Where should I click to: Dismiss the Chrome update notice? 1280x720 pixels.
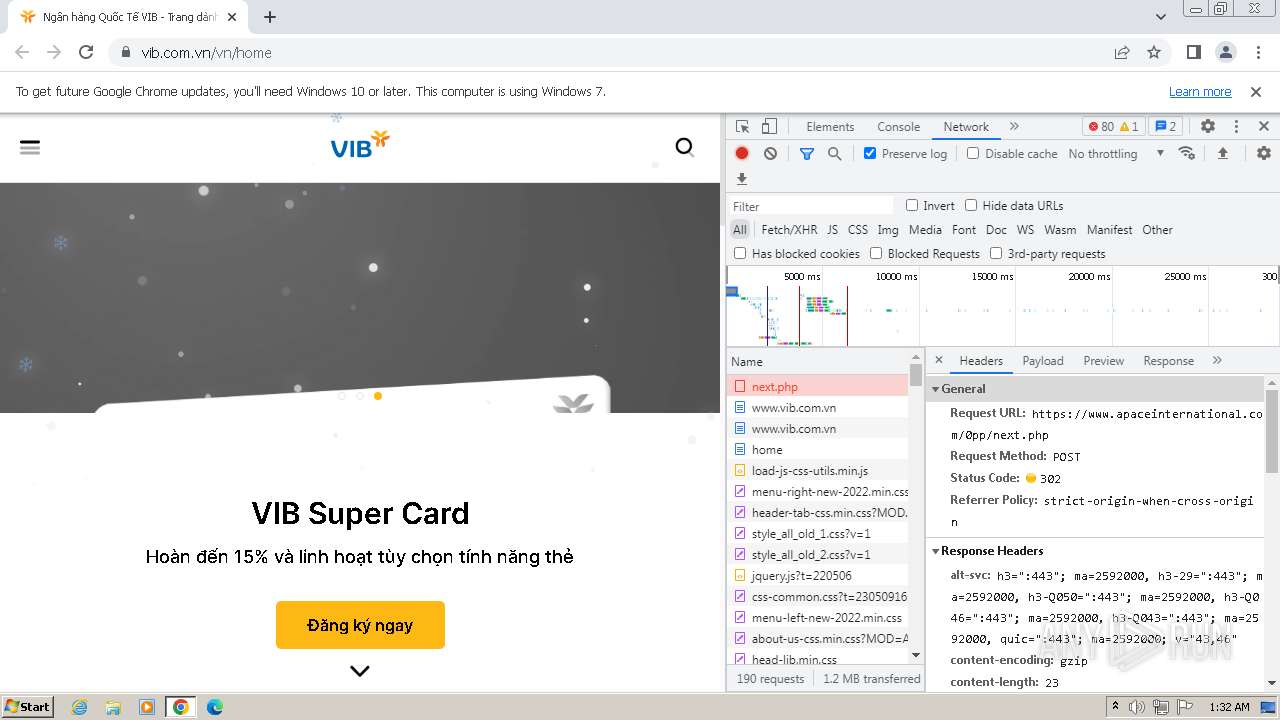[1256, 91]
